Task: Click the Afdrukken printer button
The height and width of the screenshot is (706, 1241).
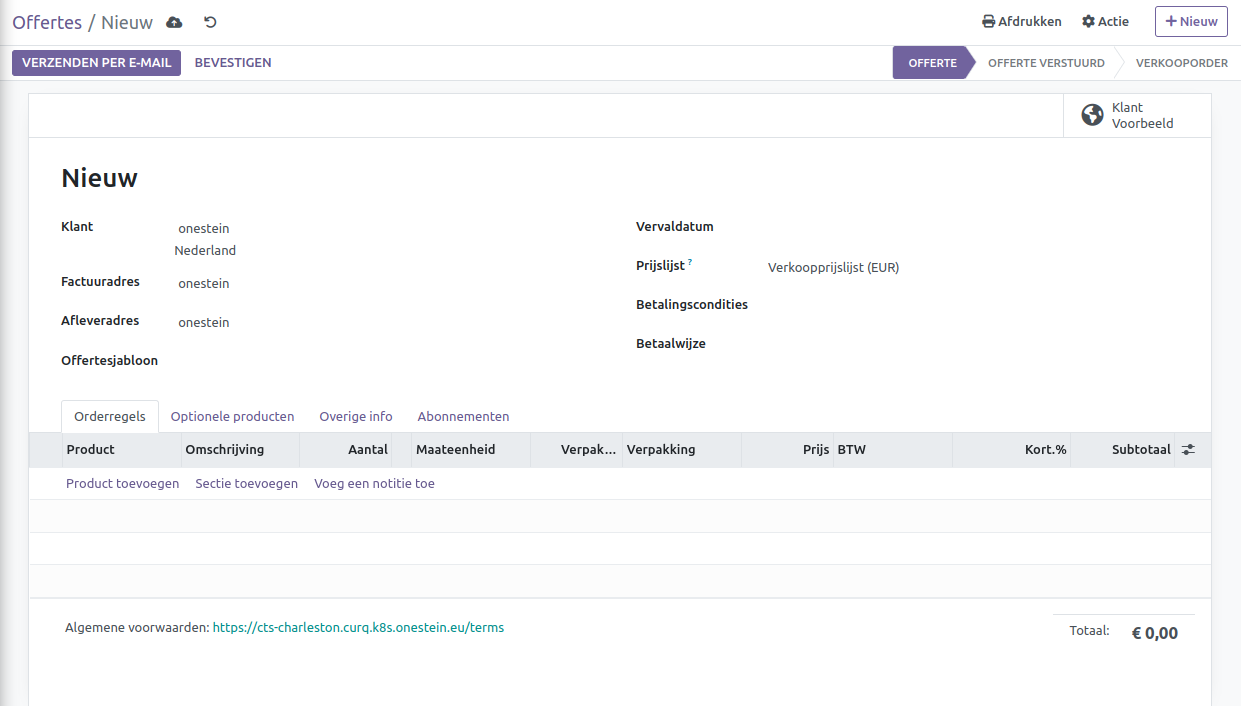Action: click(x=1021, y=21)
